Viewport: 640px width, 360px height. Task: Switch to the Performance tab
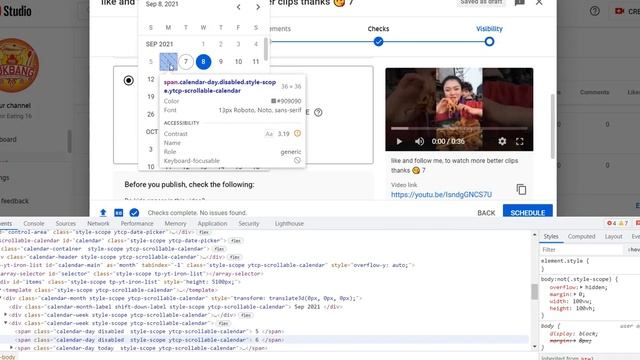[x=137, y=224]
